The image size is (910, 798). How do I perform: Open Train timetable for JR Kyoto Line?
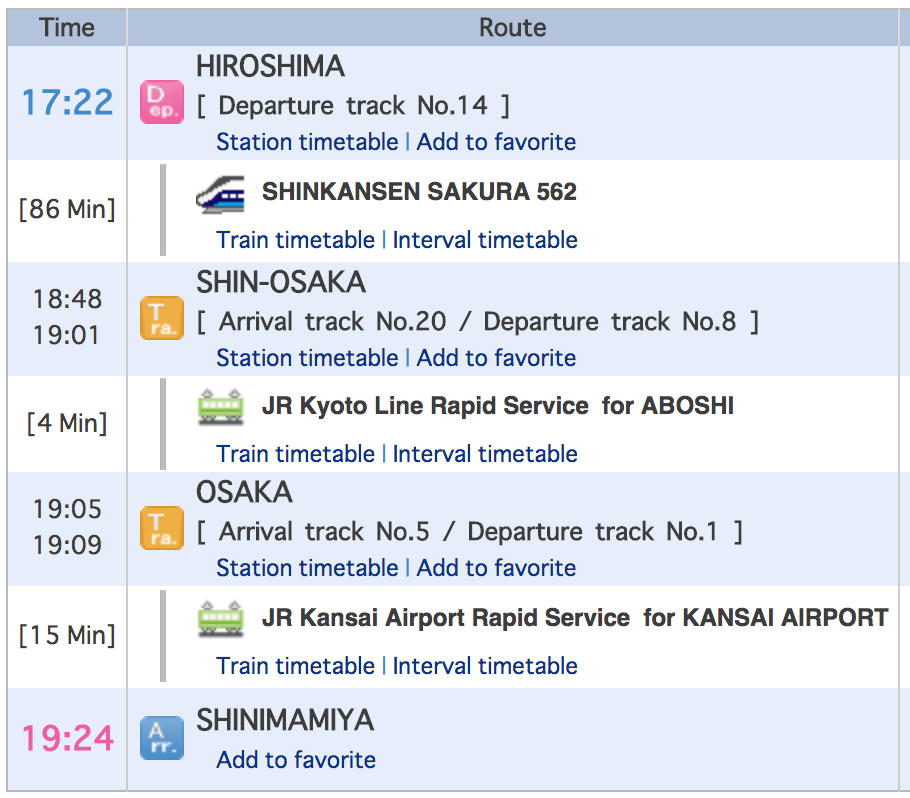coord(295,454)
